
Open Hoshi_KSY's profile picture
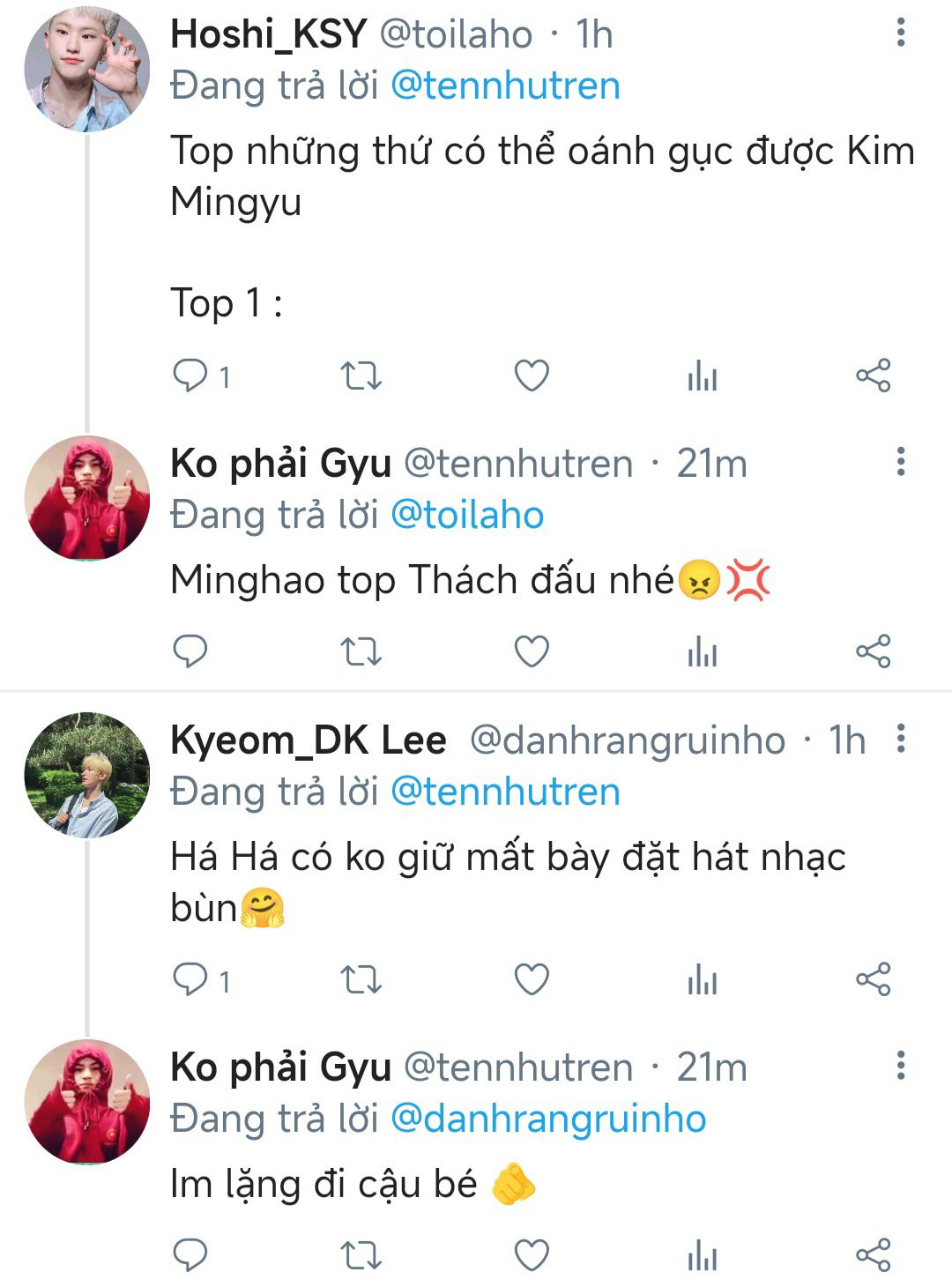(x=86, y=71)
